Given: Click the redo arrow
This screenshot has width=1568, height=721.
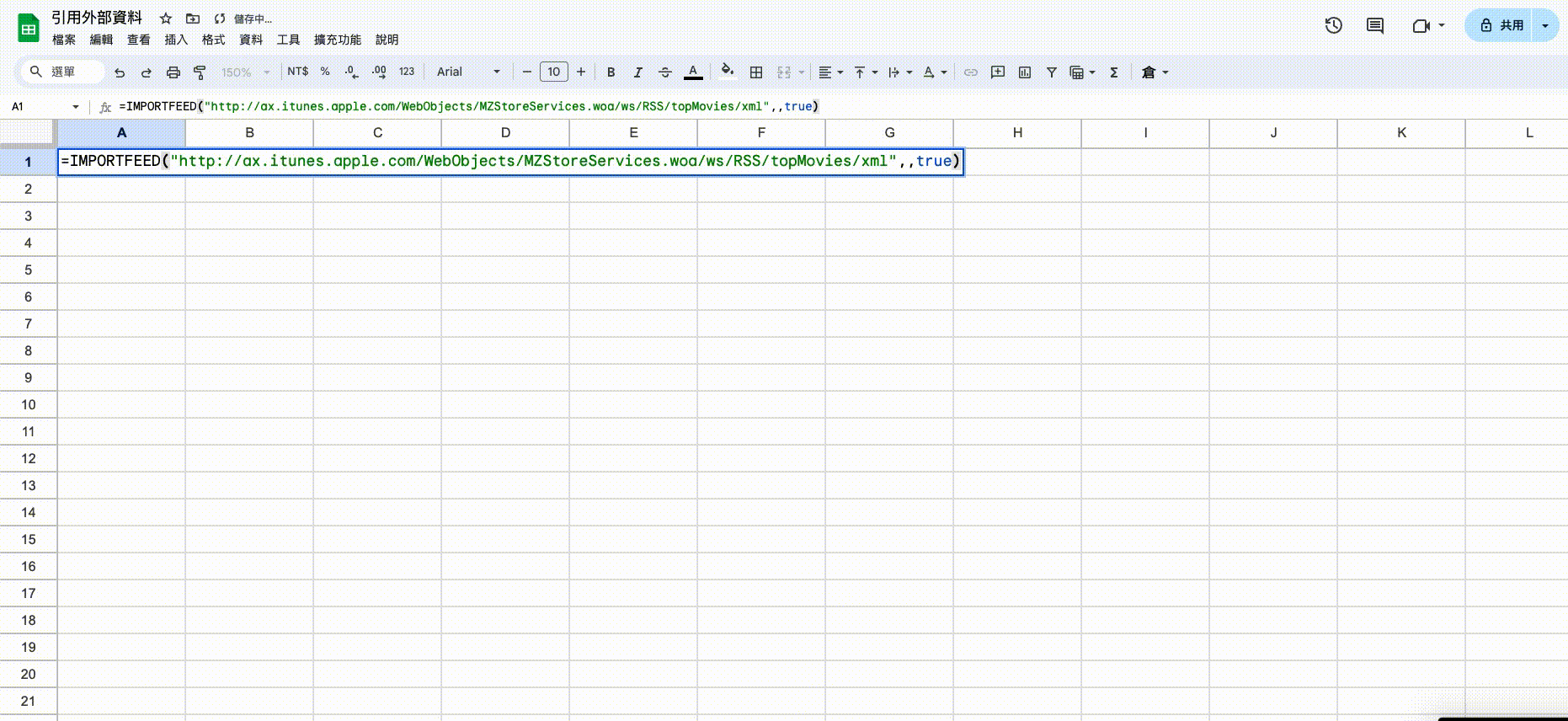Looking at the screenshot, I should click(147, 72).
